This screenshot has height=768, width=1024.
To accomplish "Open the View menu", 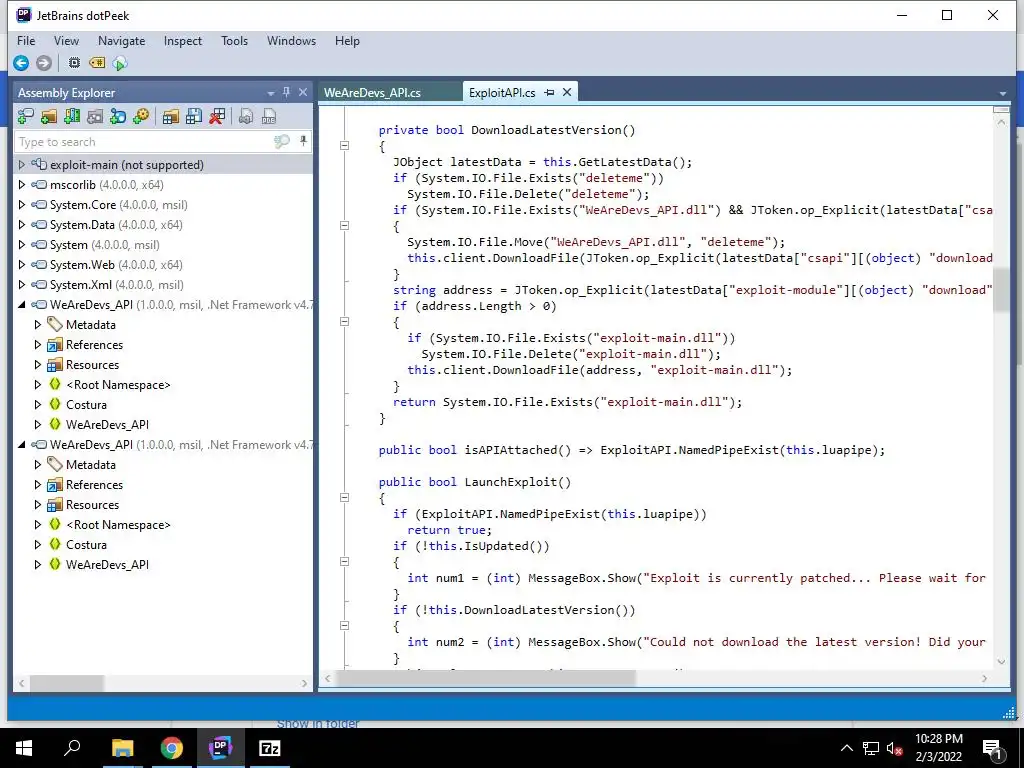I will pos(66,40).
